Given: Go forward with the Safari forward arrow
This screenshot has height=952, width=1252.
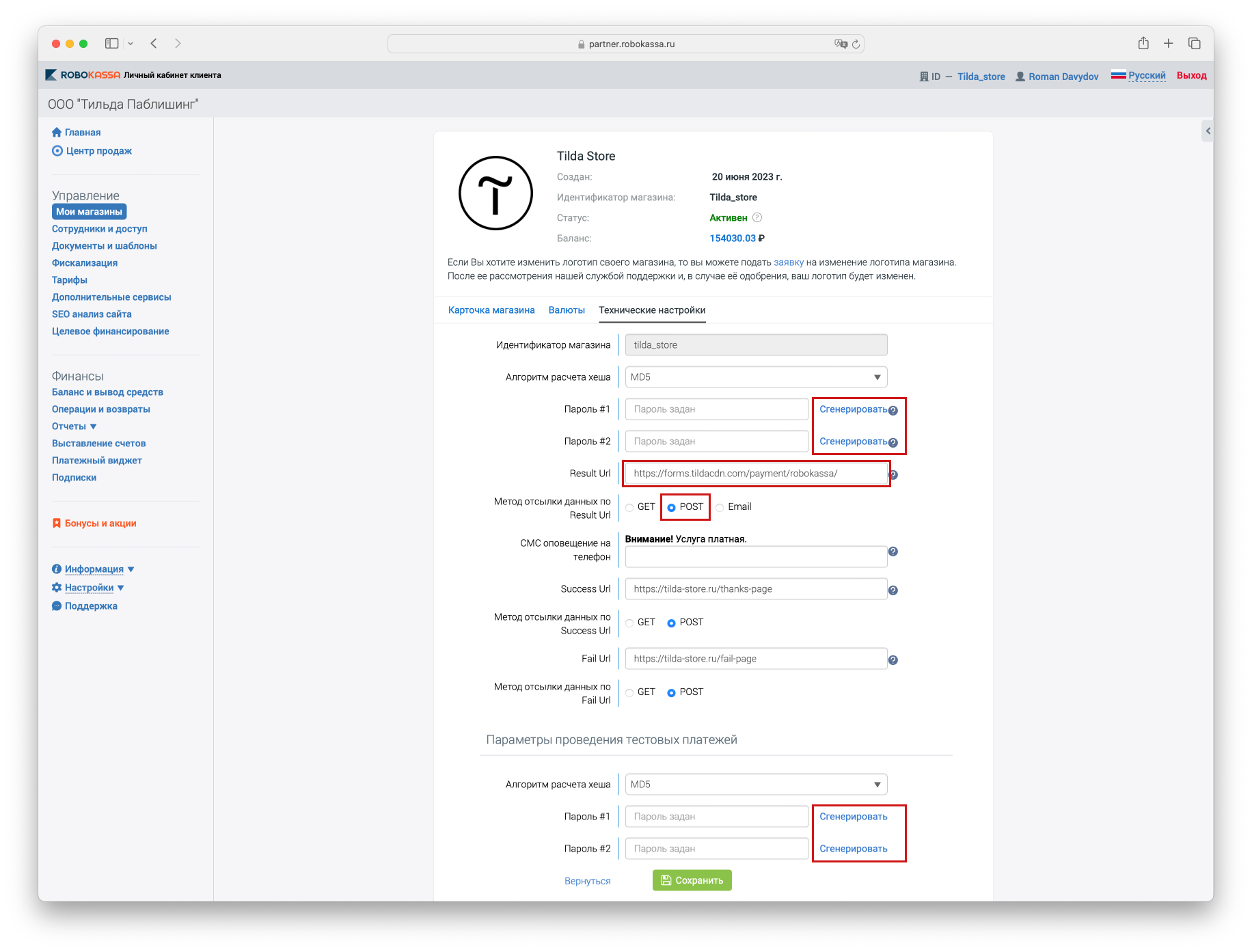Looking at the screenshot, I should click(x=178, y=44).
